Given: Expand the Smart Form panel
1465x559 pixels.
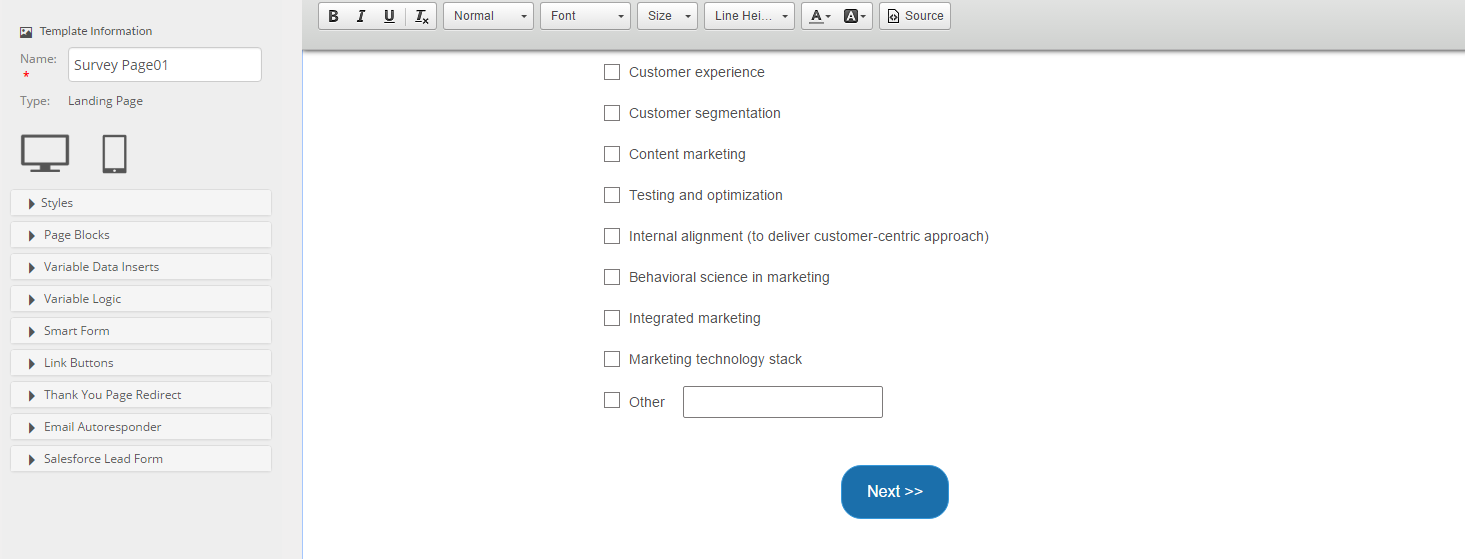Looking at the screenshot, I should [x=141, y=331].
